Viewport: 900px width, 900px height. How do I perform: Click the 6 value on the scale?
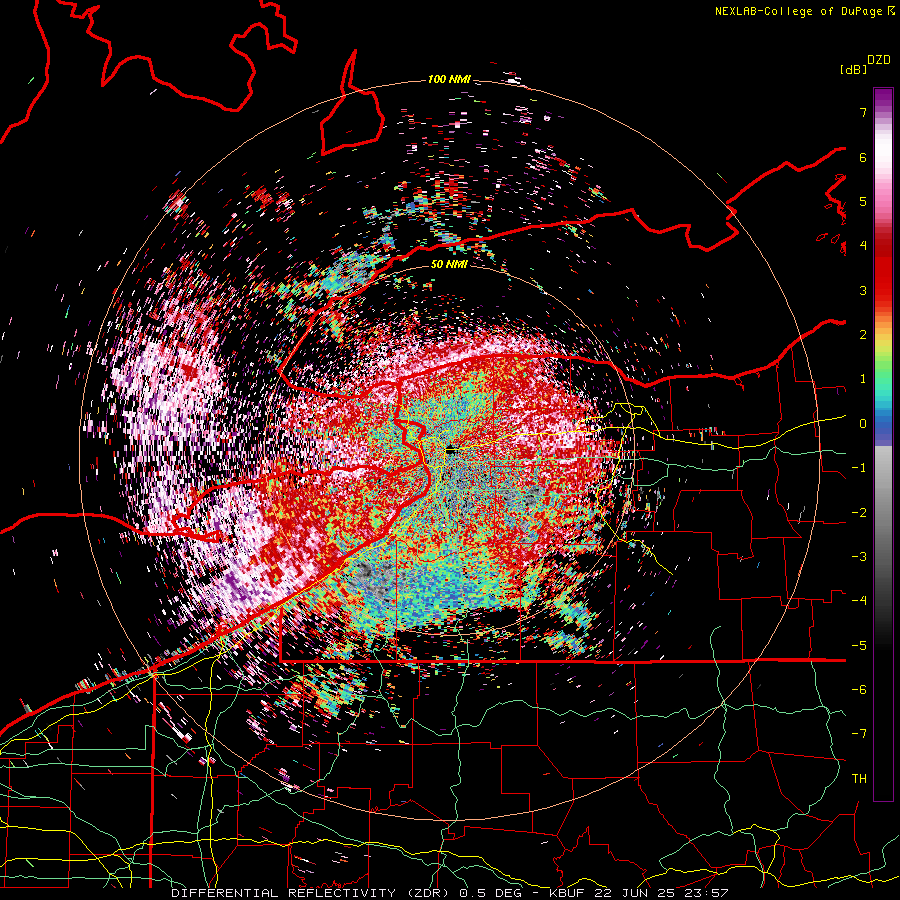click(863, 157)
